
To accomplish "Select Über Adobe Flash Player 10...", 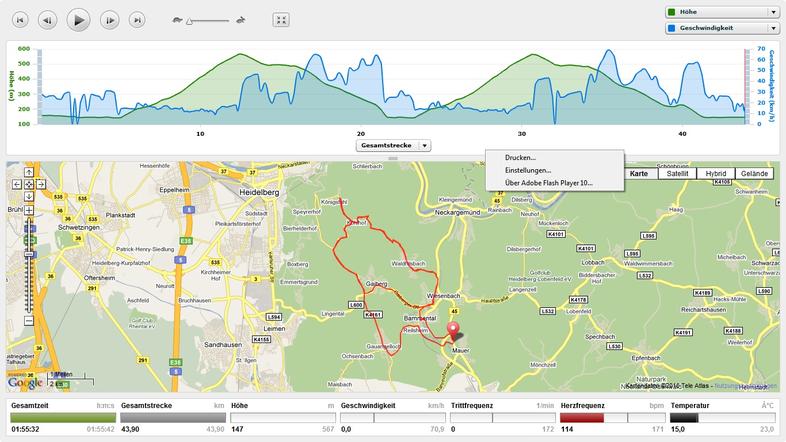I will [x=548, y=183].
